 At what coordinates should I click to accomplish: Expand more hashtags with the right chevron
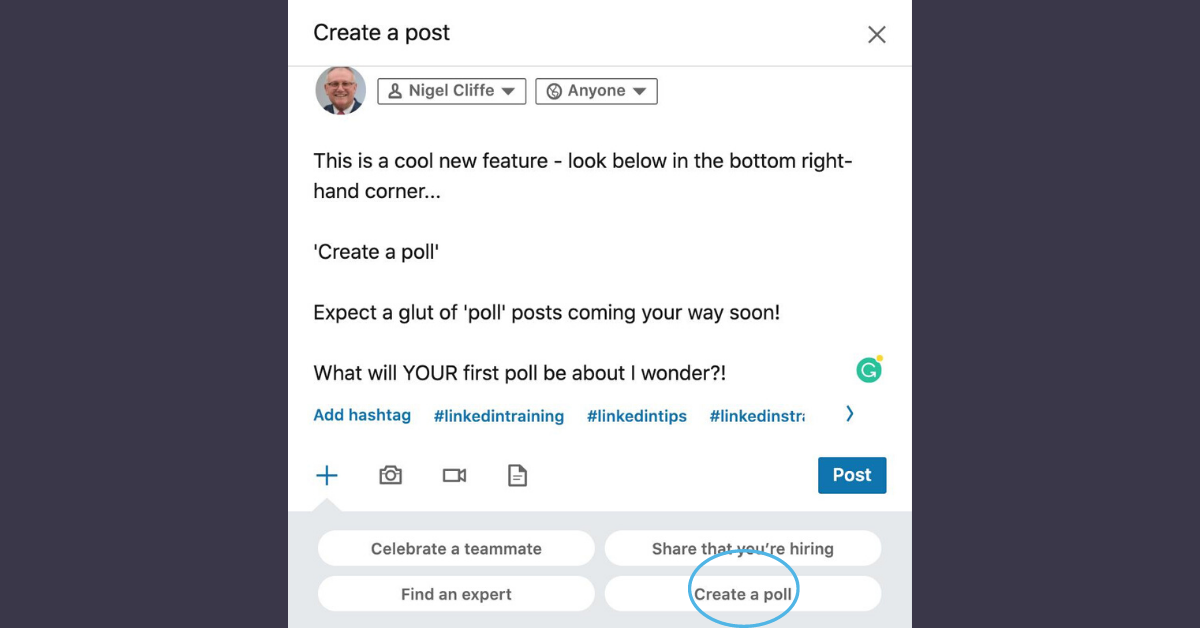[849, 413]
